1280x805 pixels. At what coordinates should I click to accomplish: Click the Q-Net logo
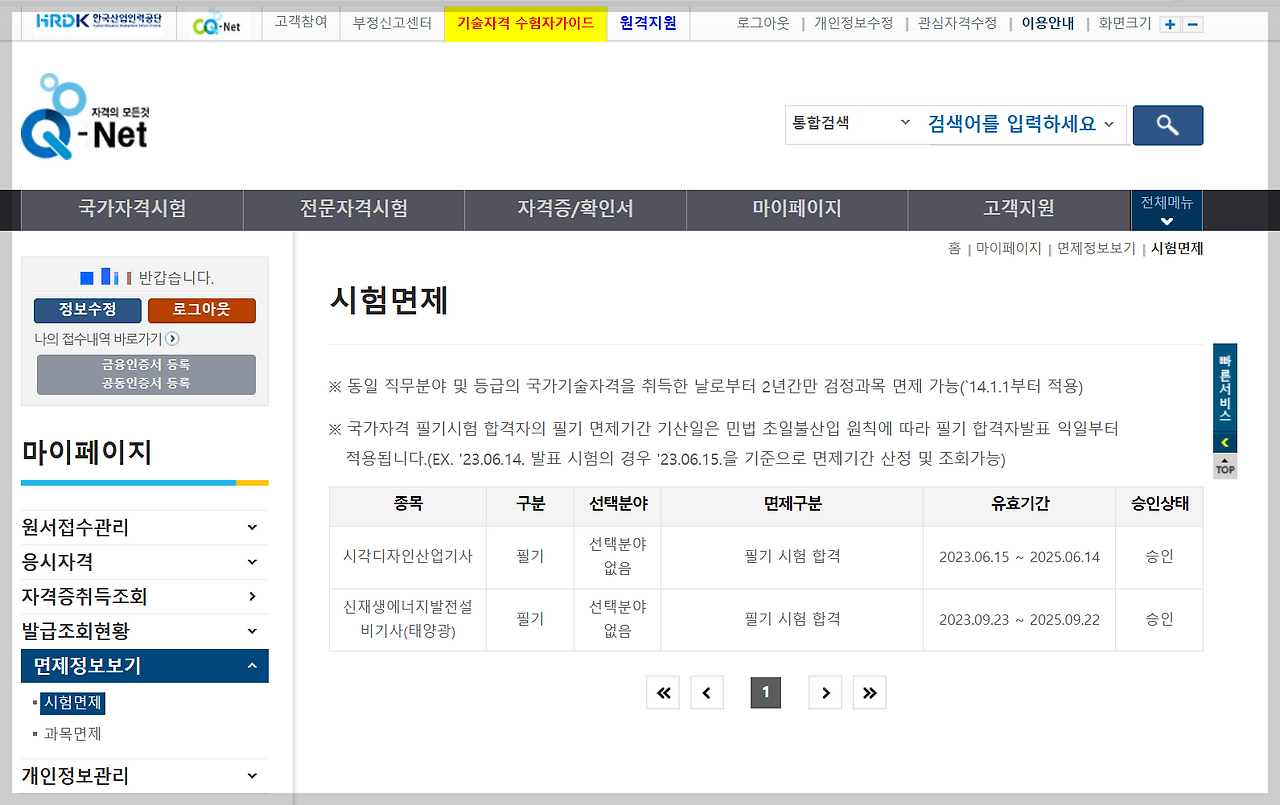point(85,117)
